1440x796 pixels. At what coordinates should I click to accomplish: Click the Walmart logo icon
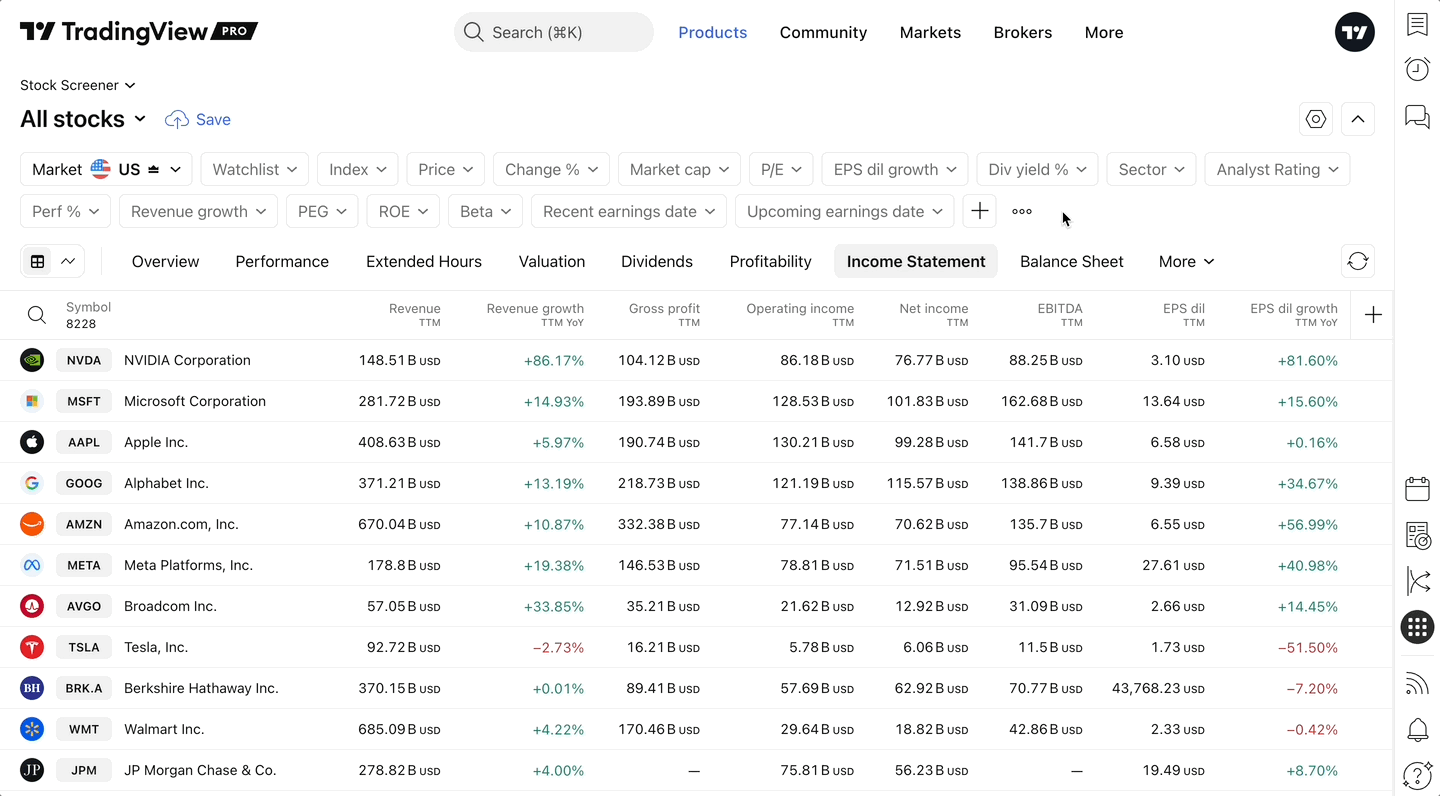click(x=32, y=729)
